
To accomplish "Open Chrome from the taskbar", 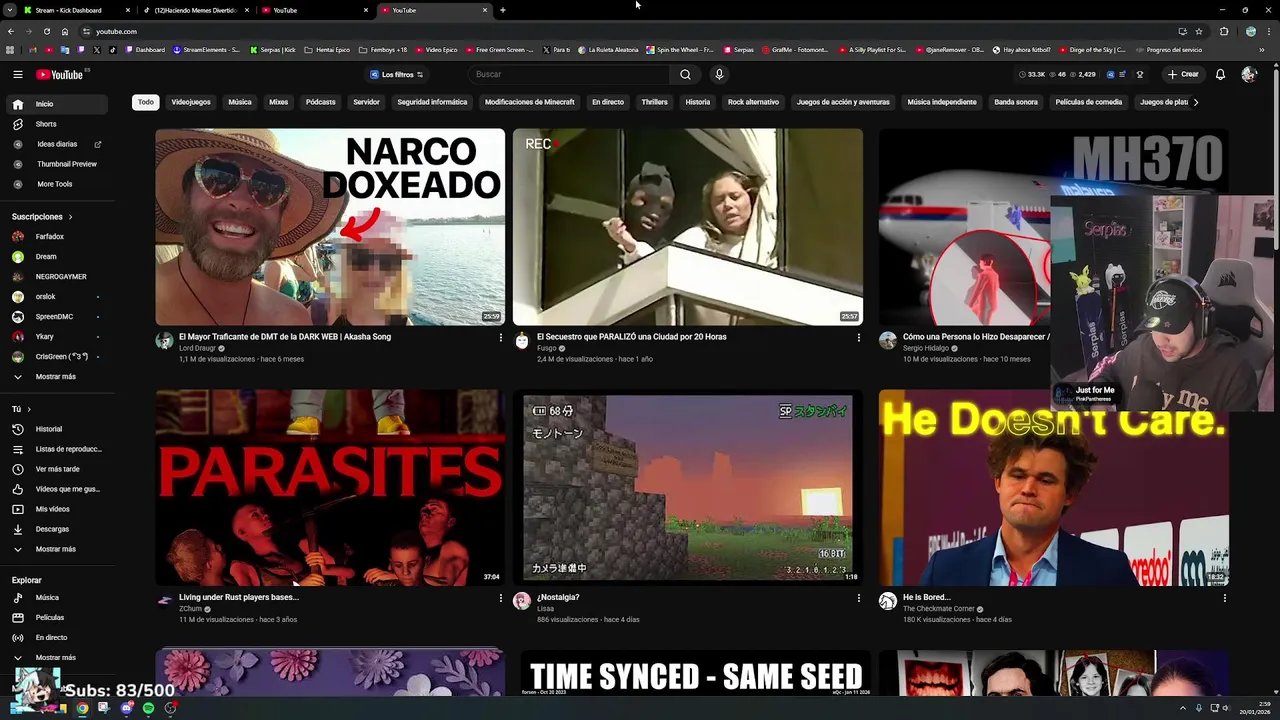I will click(x=82, y=708).
